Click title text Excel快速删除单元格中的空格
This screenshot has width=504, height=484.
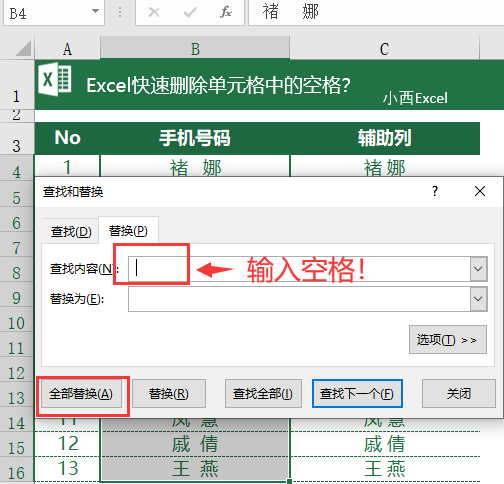coord(218,85)
